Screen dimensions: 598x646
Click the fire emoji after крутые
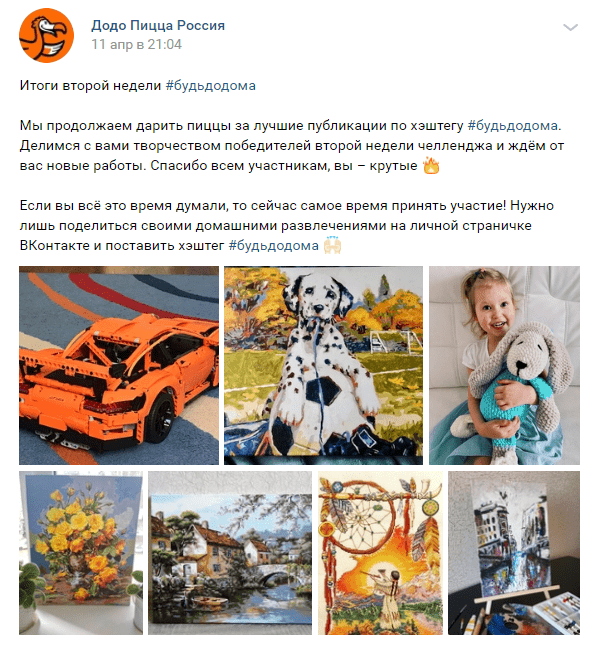[x=431, y=166]
